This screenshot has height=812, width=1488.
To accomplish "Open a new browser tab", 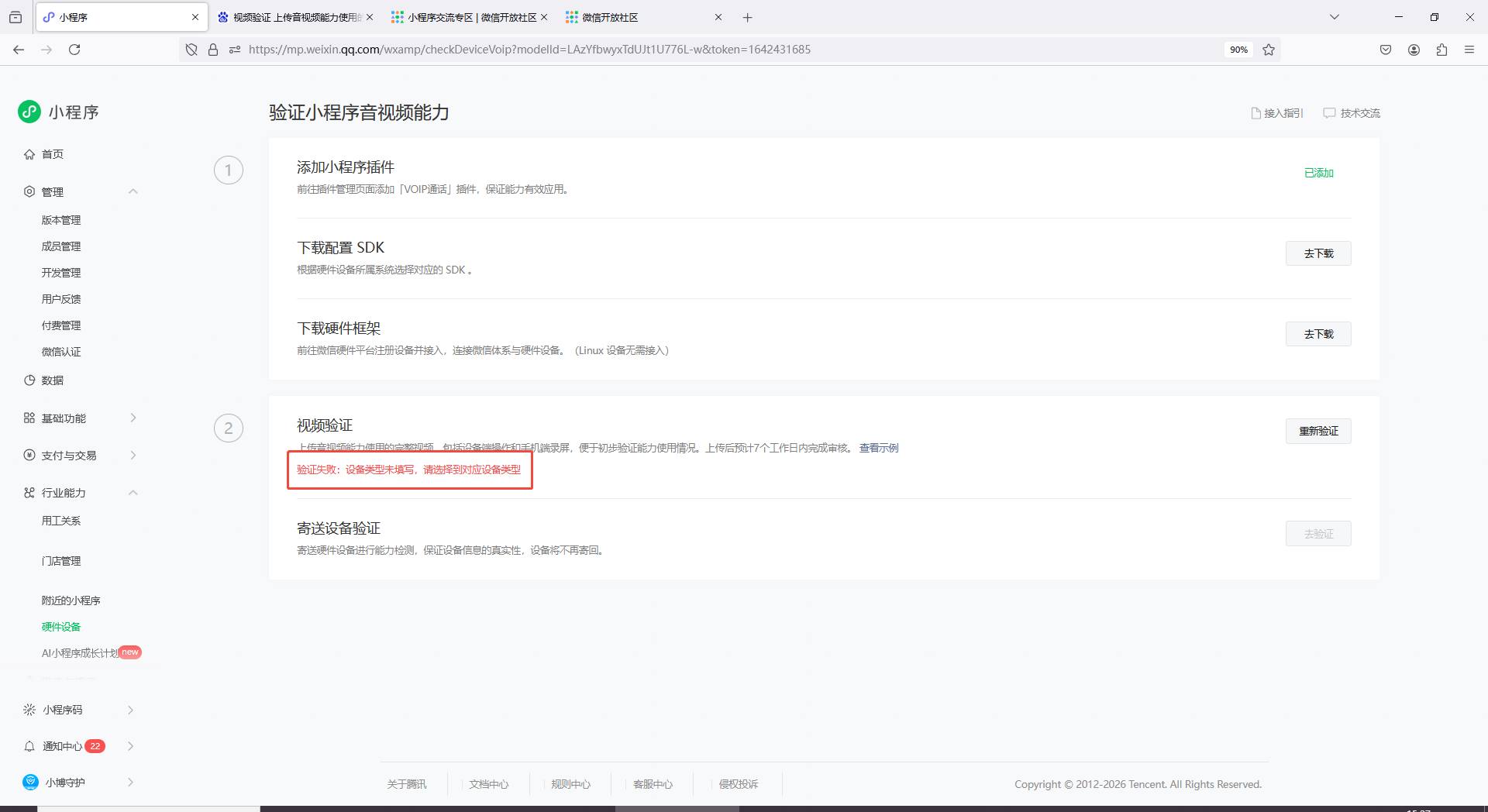I will [x=747, y=17].
